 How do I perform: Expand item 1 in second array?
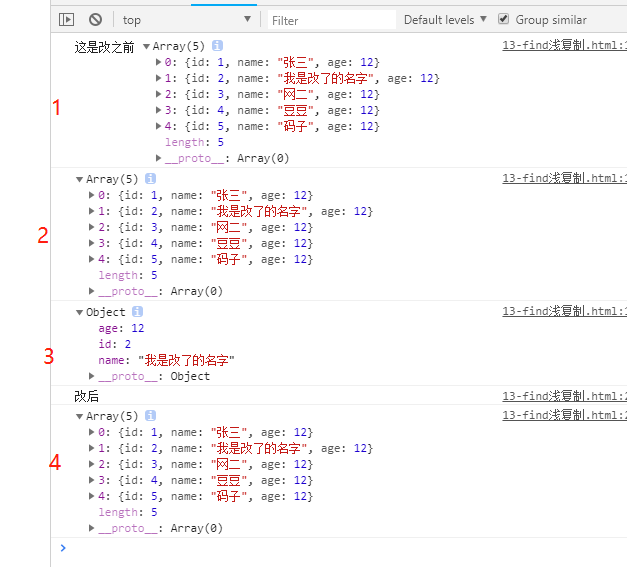pyautogui.click(x=92, y=211)
